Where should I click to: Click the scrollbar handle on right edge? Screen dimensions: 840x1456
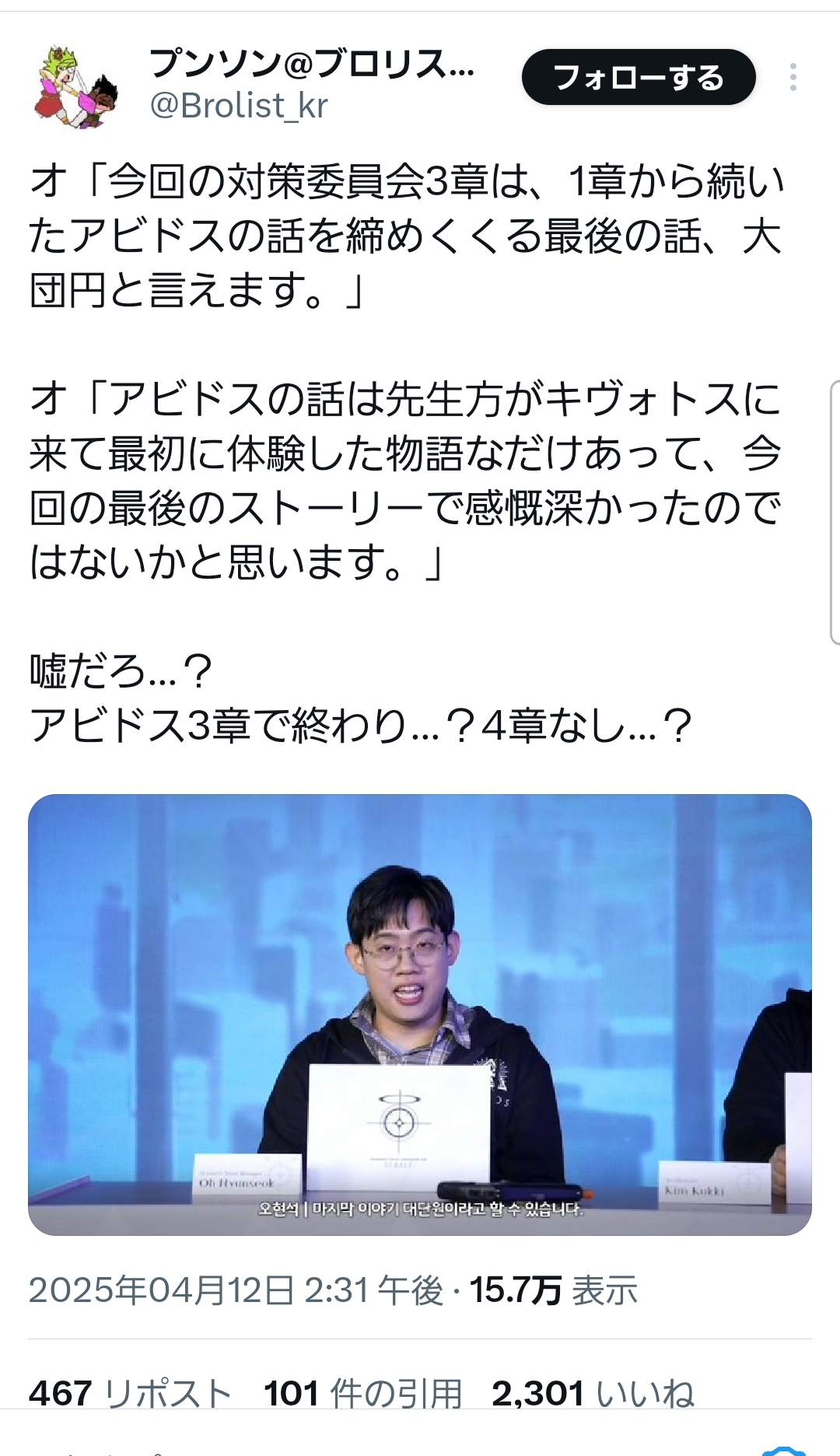tap(835, 512)
